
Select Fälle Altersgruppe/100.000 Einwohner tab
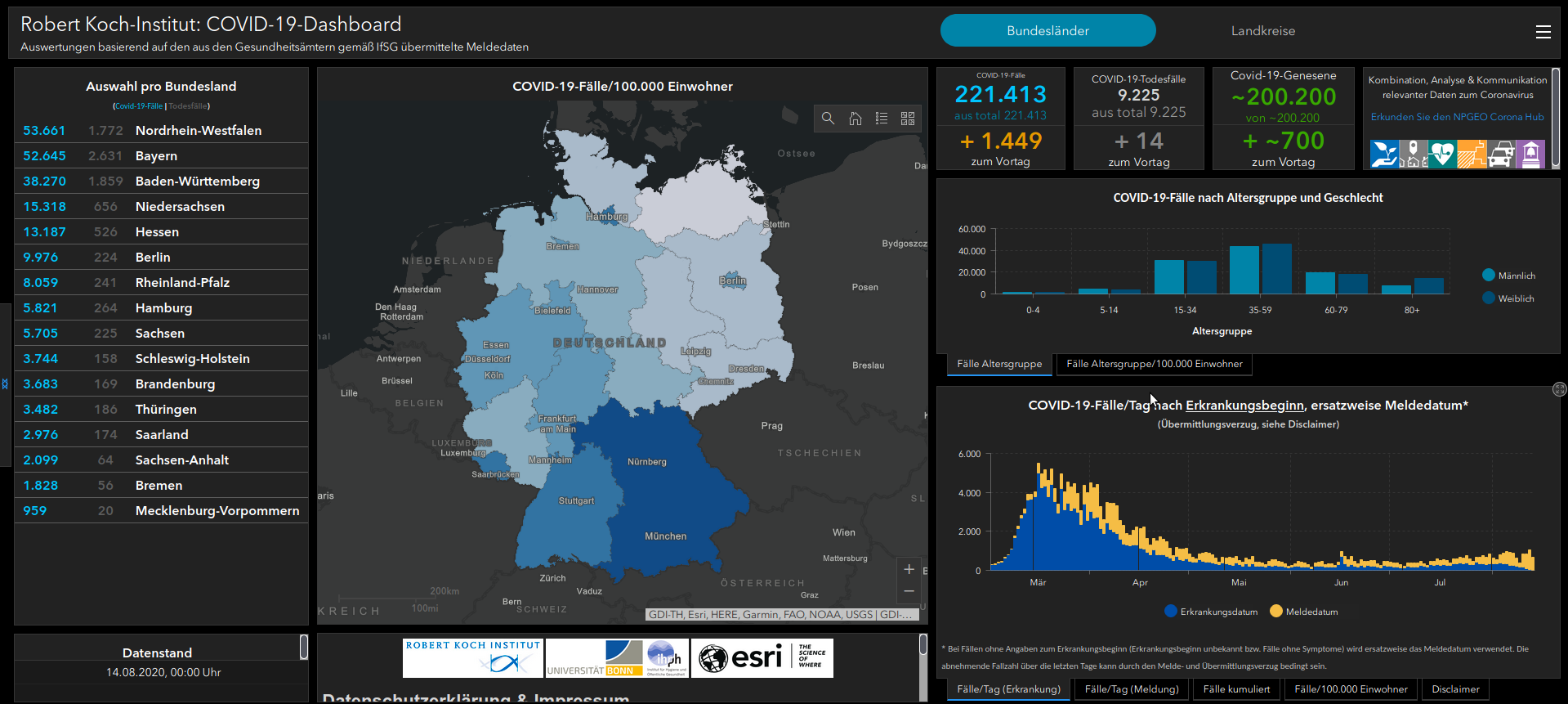coord(1154,364)
